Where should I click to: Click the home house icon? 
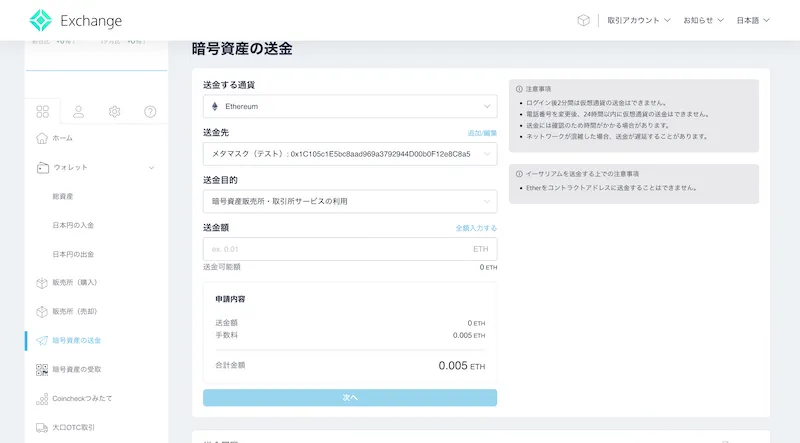(x=42, y=138)
